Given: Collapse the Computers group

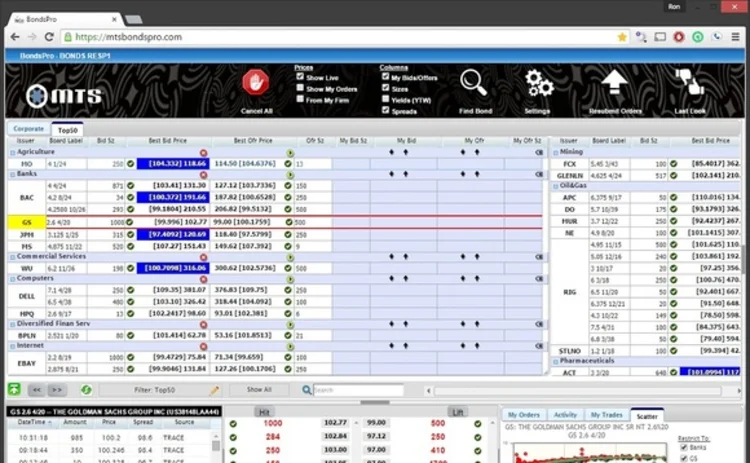Looking at the screenshot, I should [x=13, y=279].
